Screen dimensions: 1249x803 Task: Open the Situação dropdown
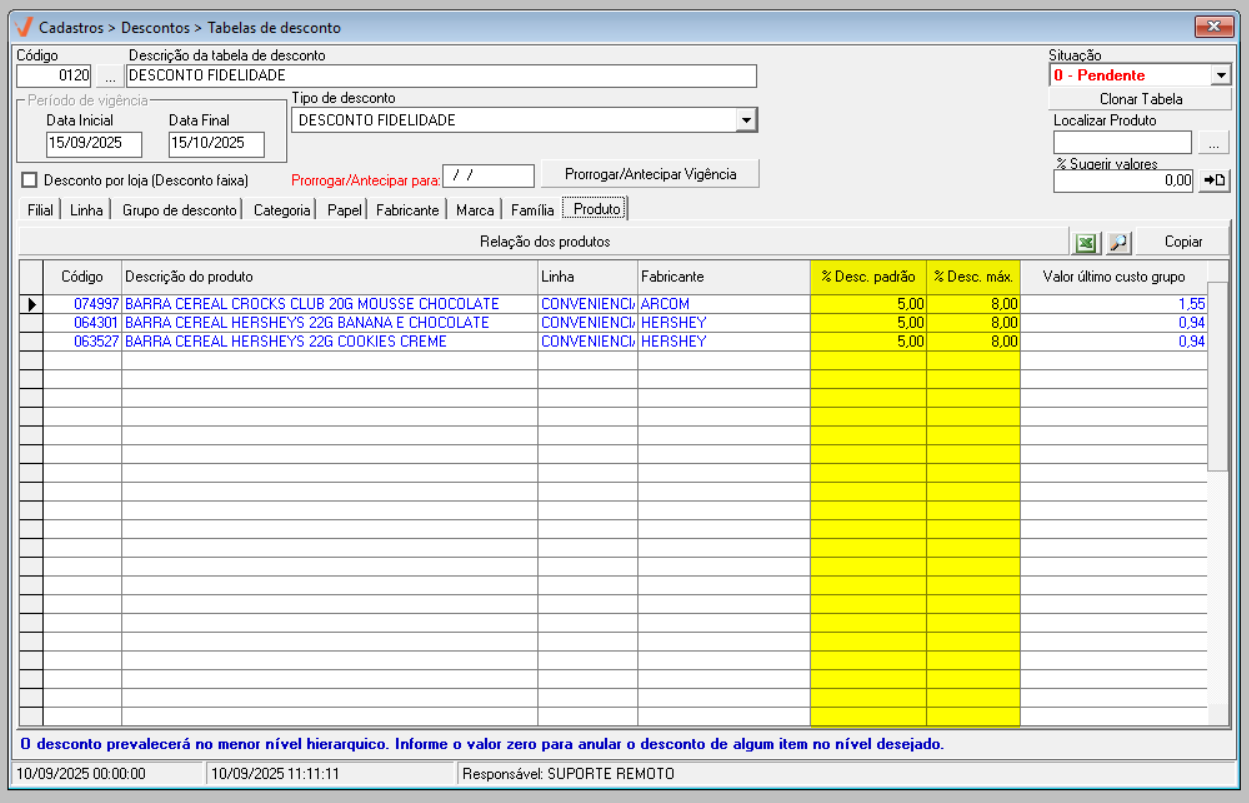pyautogui.click(x=1221, y=75)
